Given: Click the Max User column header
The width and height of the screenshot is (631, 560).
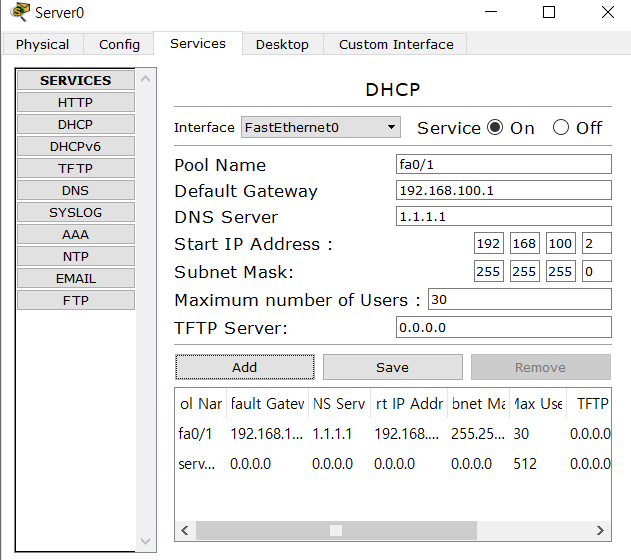Looking at the screenshot, I should tap(538, 404).
